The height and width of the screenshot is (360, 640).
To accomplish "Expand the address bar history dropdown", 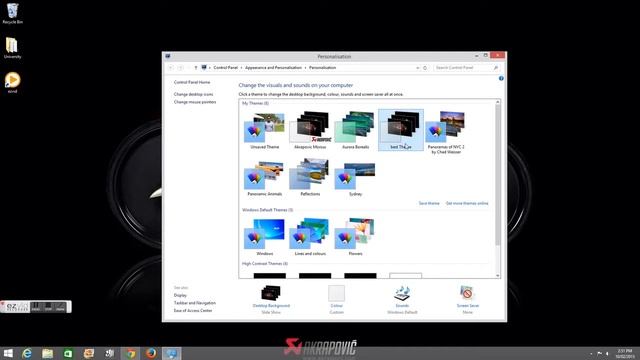I will pos(417,68).
